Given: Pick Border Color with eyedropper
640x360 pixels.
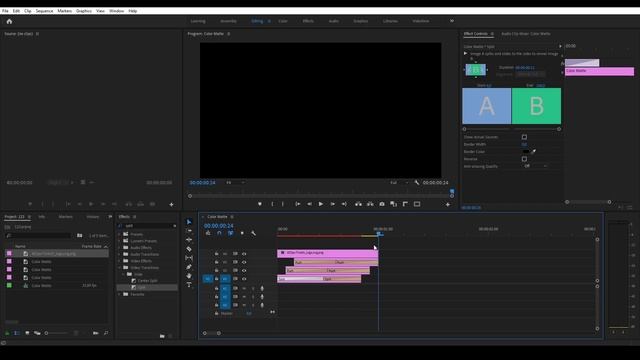Looking at the screenshot, I should click(533, 151).
